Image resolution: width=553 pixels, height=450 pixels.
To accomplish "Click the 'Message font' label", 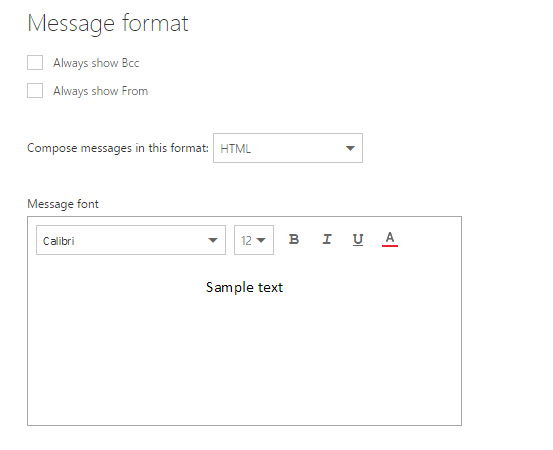I will (63, 204).
